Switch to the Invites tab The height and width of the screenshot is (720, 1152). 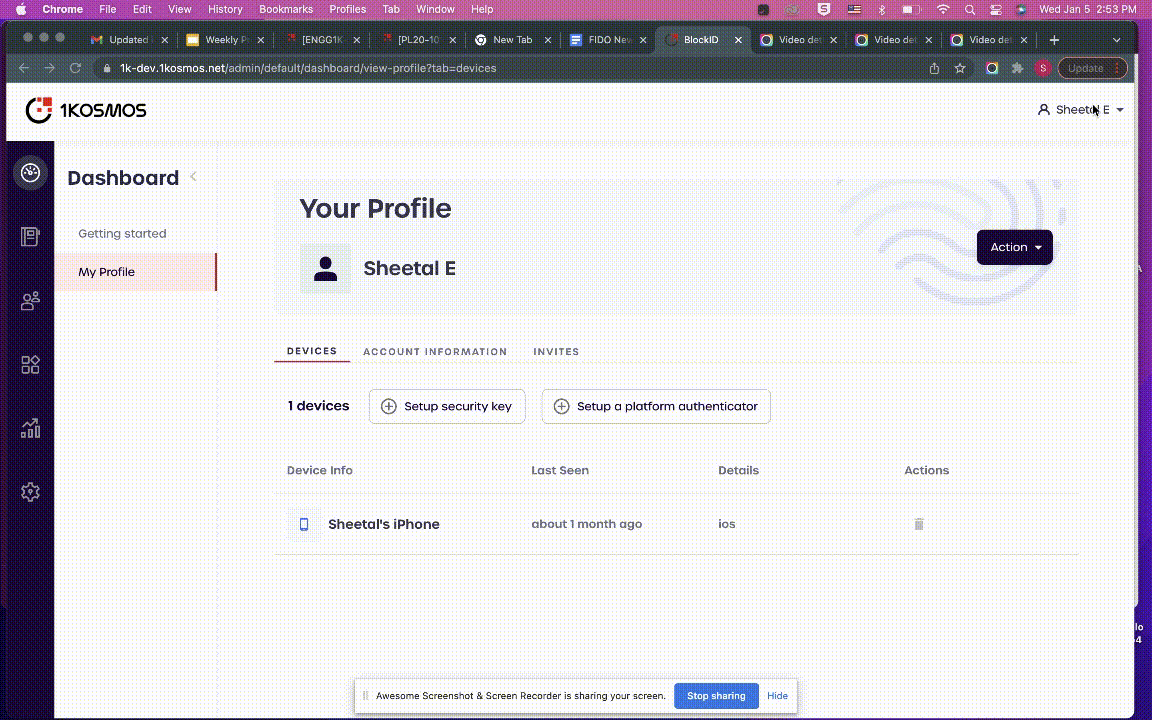pos(556,352)
